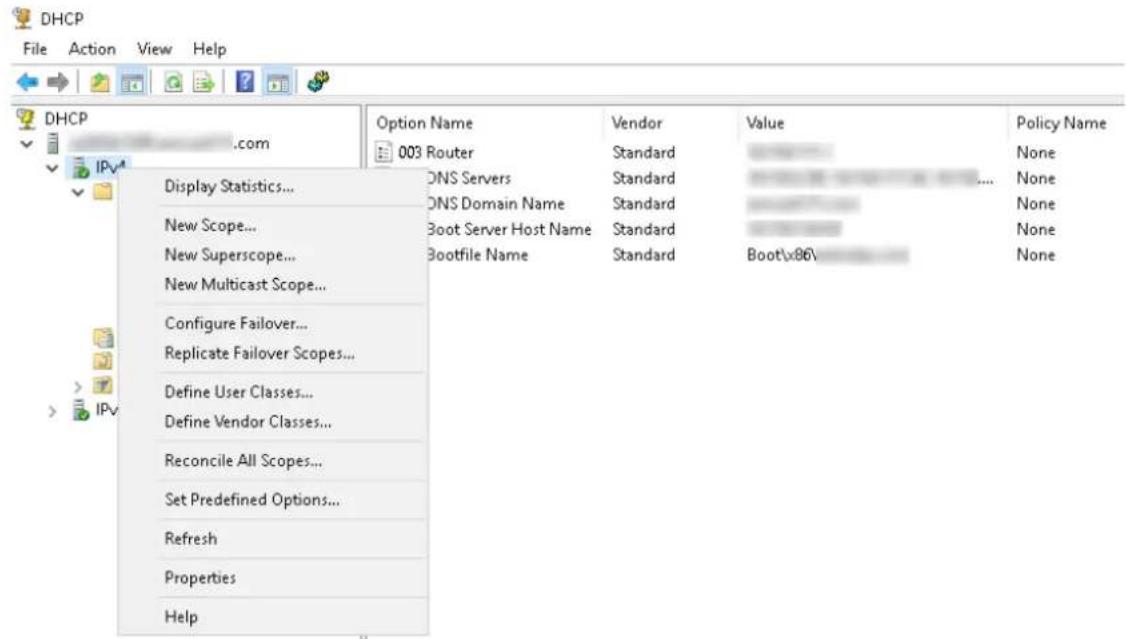Screen dimensions: 1126x639
Task: Click the blue Help question mark icon
Action: click(x=245, y=82)
